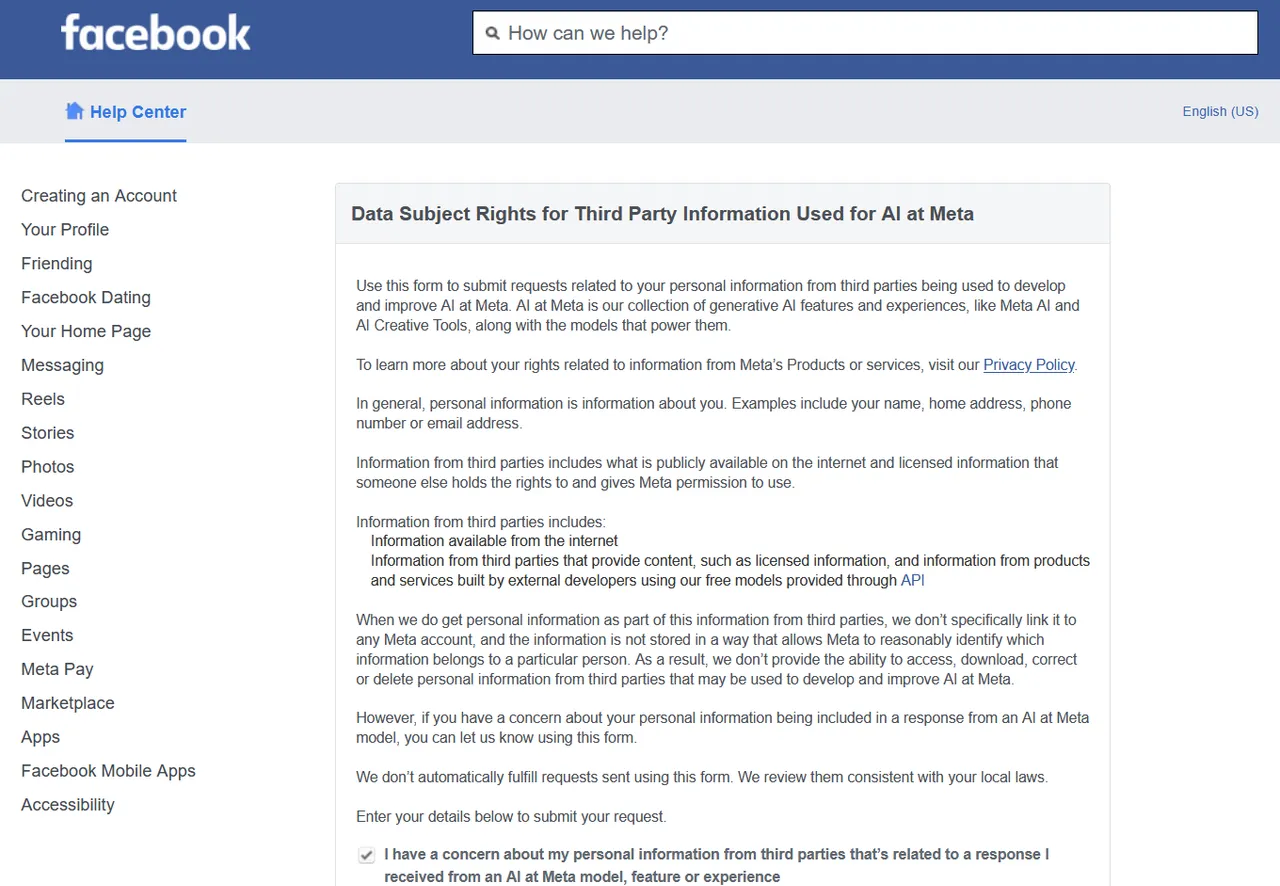The image size is (1280, 886).
Task: Open the Marketplace help topic
Action: click(68, 703)
